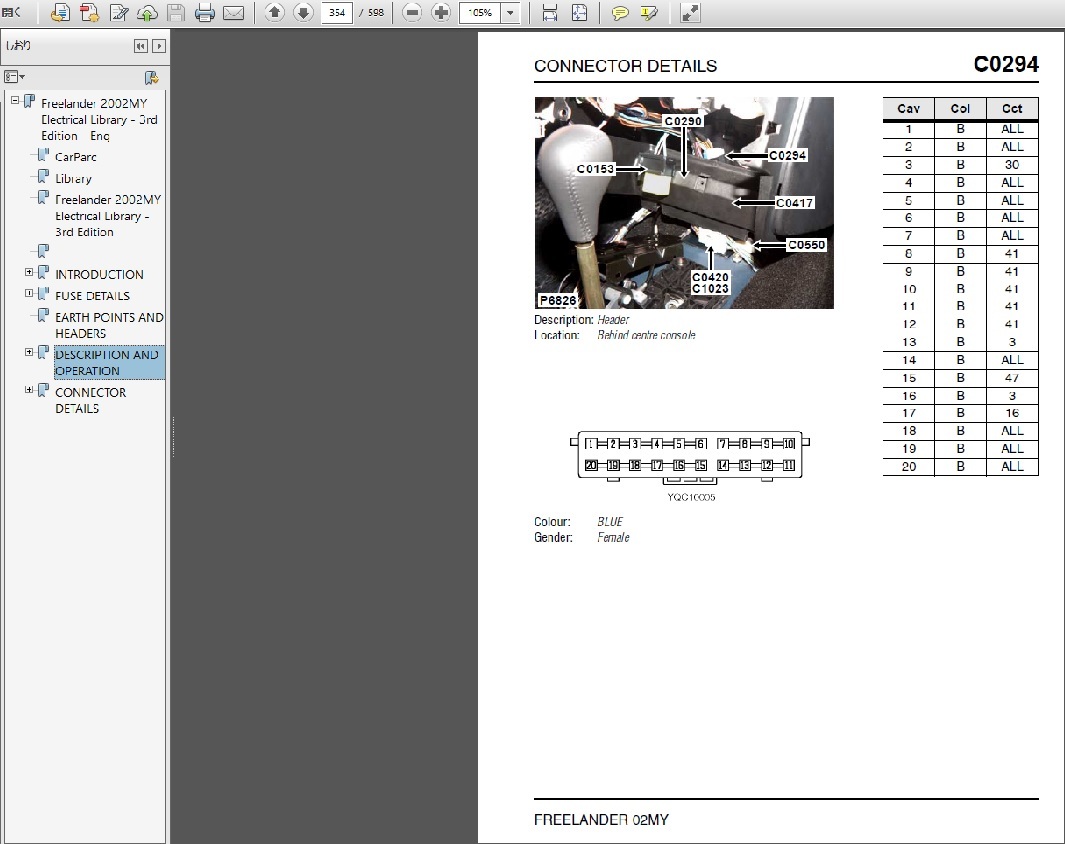Click the FREELANDER 02MY footer text
The height and width of the screenshot is (844, 1065).
(x=601, y=820)
